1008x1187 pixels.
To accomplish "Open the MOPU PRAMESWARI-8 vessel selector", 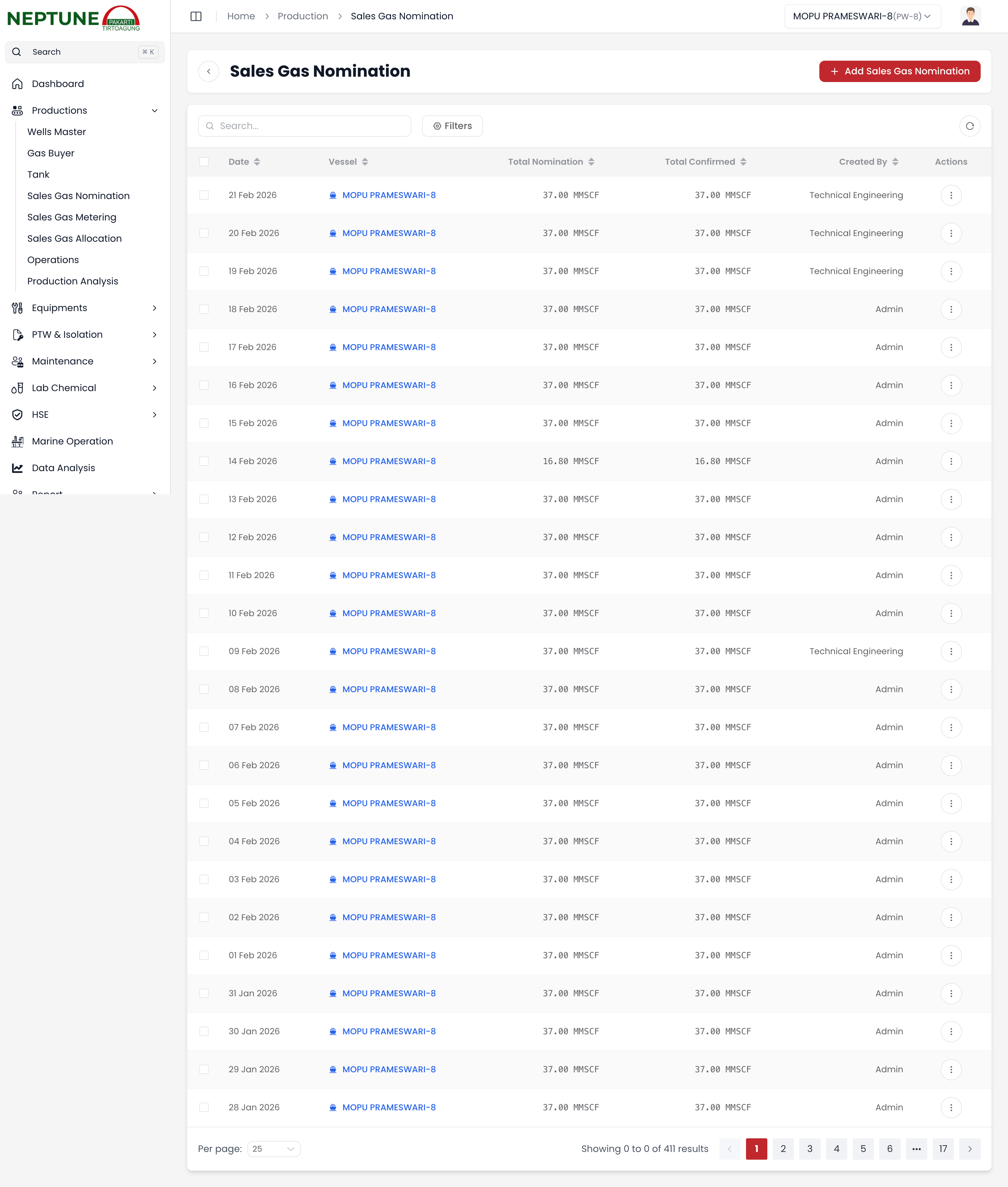I will point(861,16).
